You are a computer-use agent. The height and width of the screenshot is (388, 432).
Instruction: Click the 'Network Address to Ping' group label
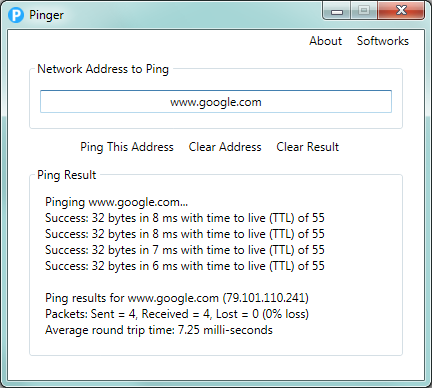(x=103, y=69)
